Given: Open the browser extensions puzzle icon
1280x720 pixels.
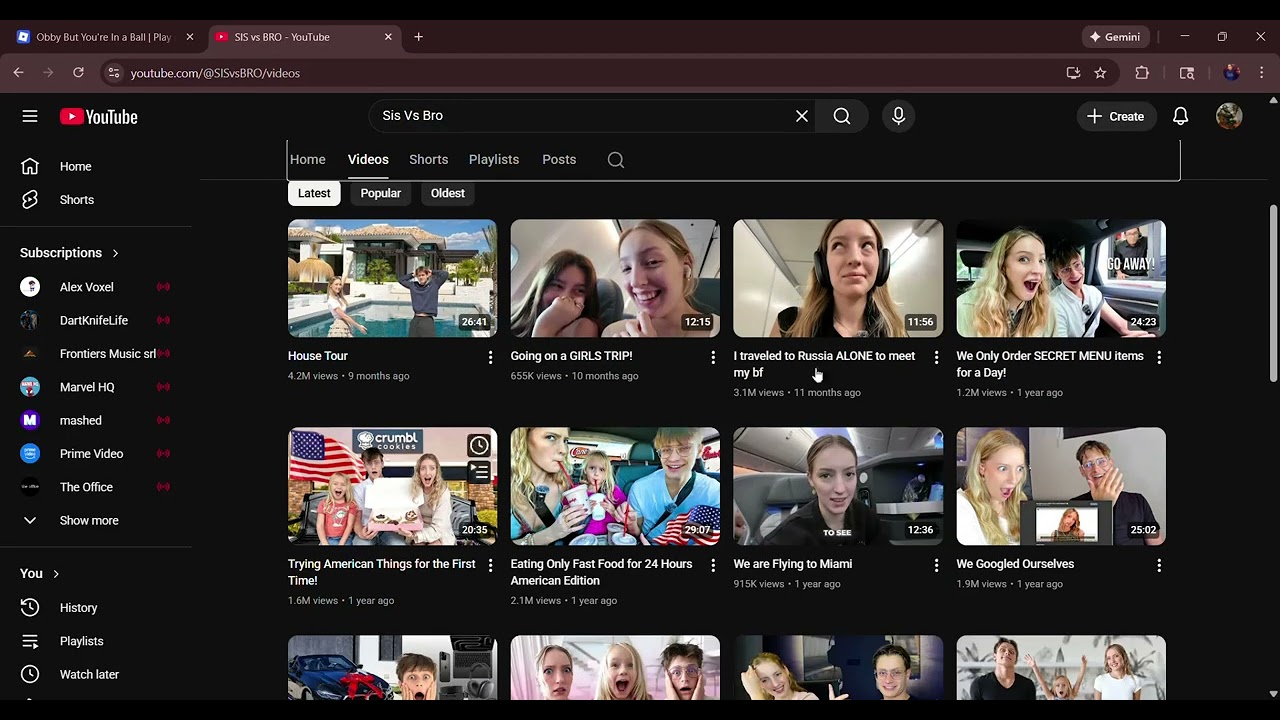Looking at the screenshot, I should coord(1142,73).
